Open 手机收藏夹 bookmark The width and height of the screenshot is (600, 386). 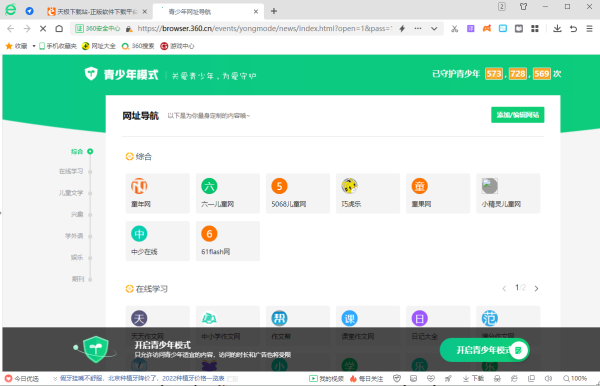[x=58, y=46]
